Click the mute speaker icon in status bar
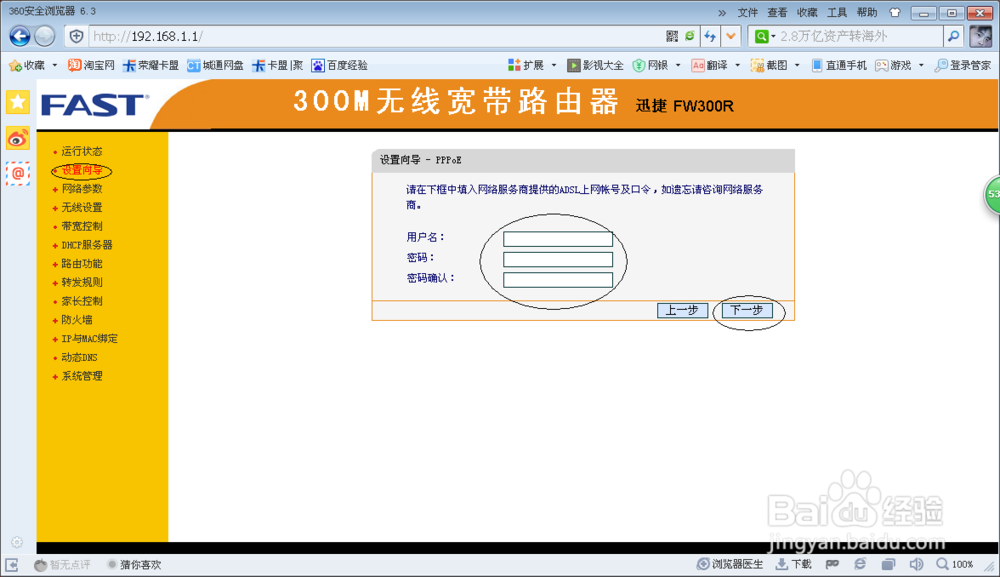The image size is (1000, 577). [x=916, y=564]
